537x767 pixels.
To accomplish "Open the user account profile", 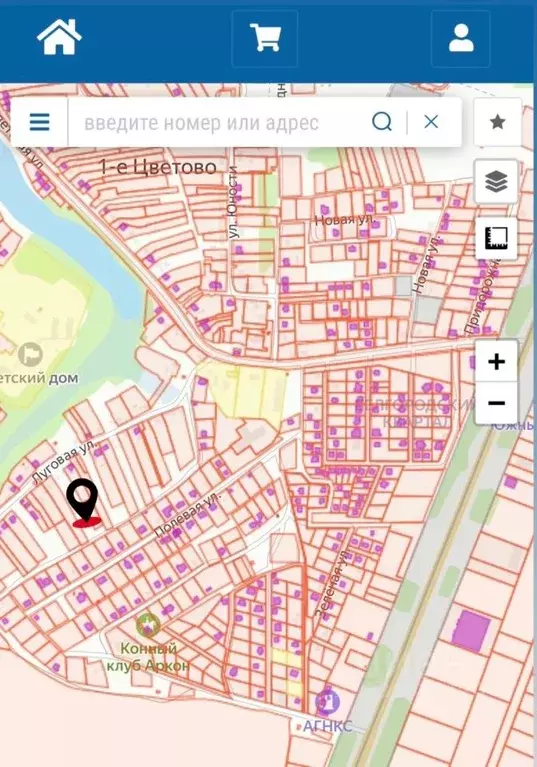I will click(461, 39).
